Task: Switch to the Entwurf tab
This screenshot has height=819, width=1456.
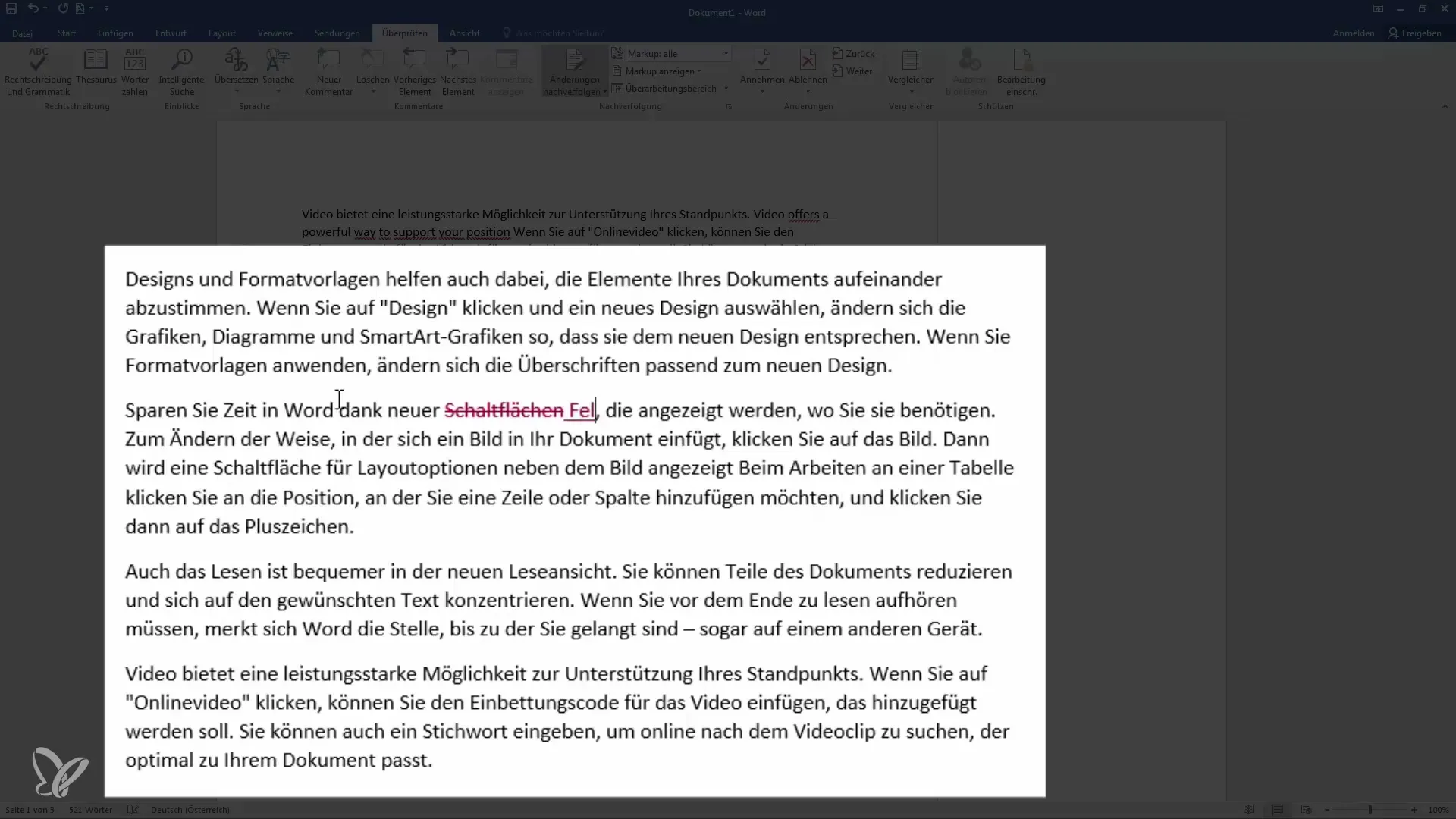Action: (x=171, y=33)
